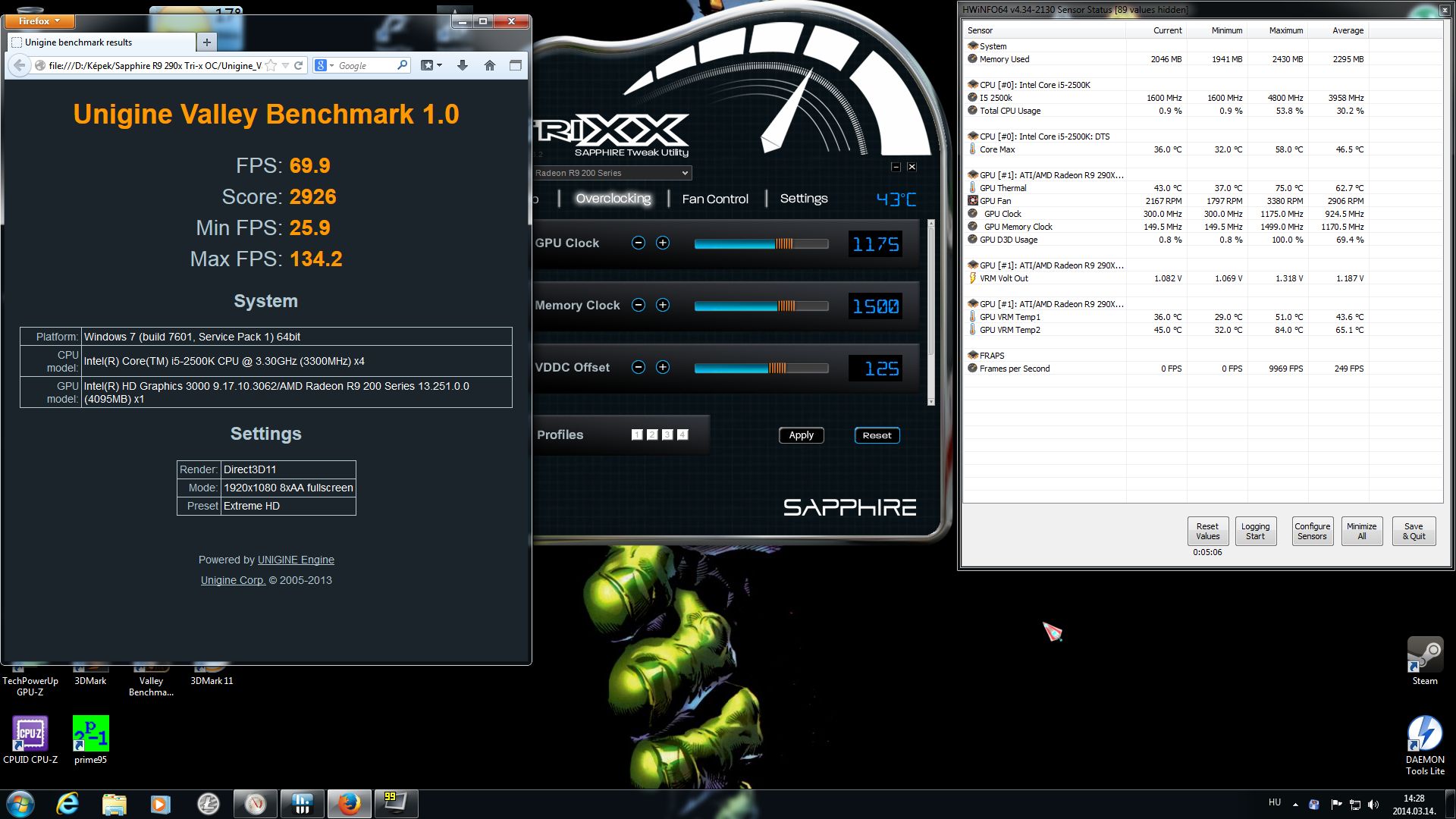Click the Configure Sensors button
The width and height of the screenshot is (1456, 819).
(x=1312, y=531)
